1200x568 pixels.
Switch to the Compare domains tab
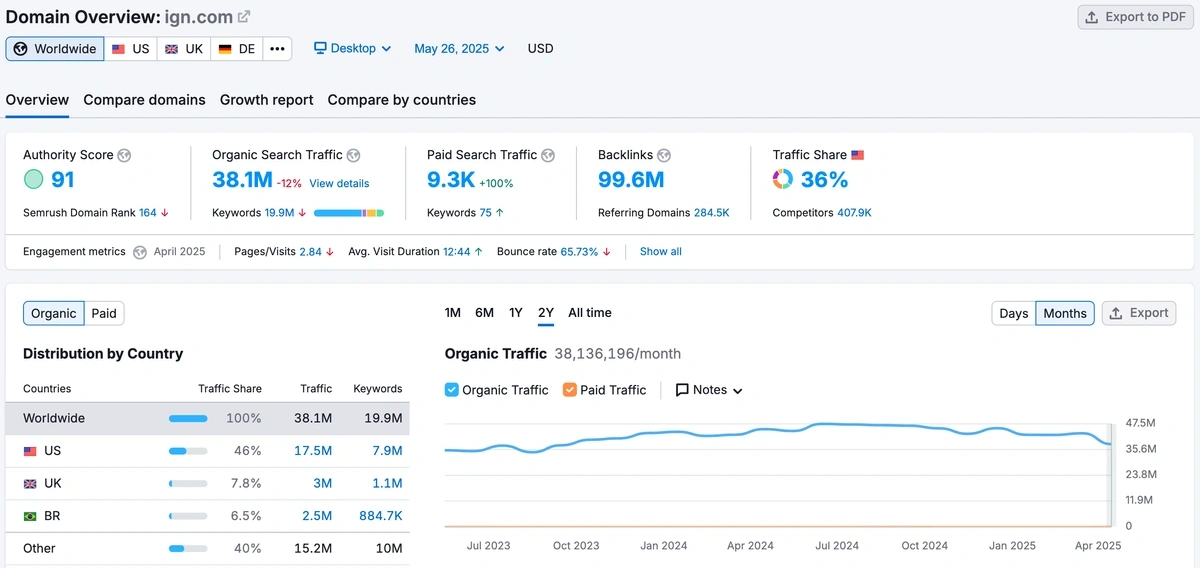[144, 100]
